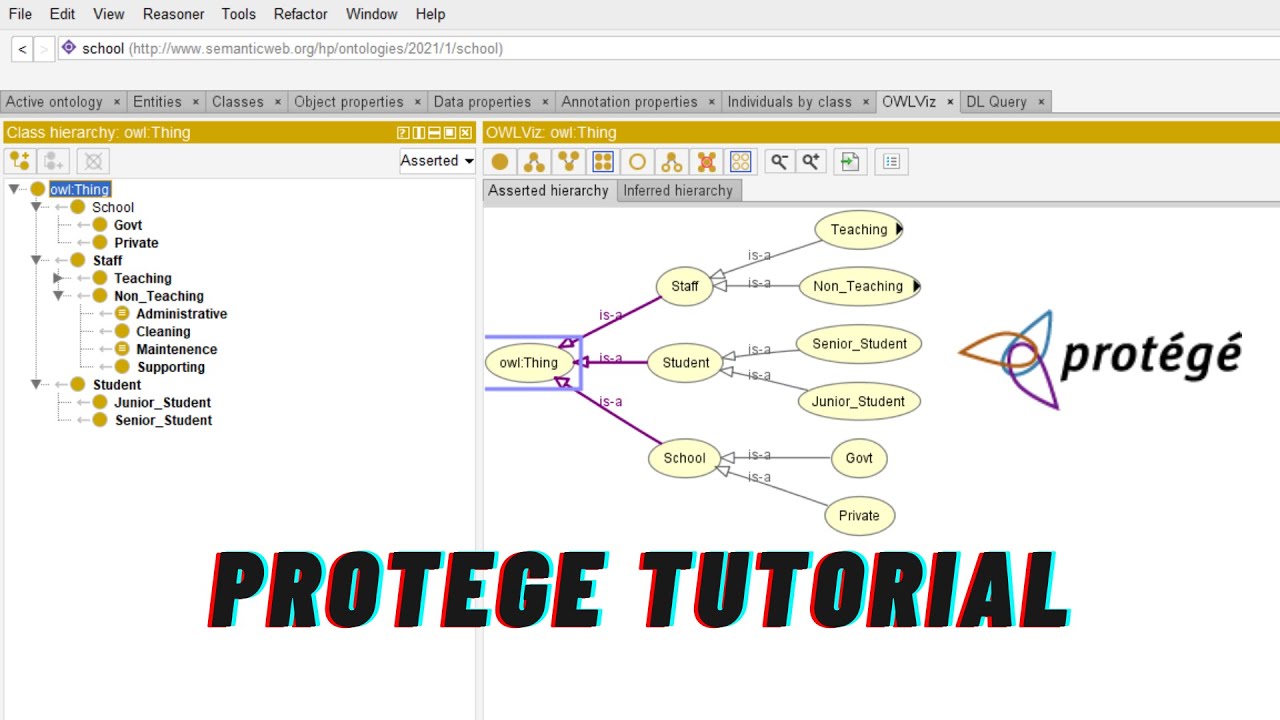Image resolution: width=1280 pixels, height=720 pixels.
Task: Go forward with the right arrow button
Action: pyautogui.click(x=44, y=49)
